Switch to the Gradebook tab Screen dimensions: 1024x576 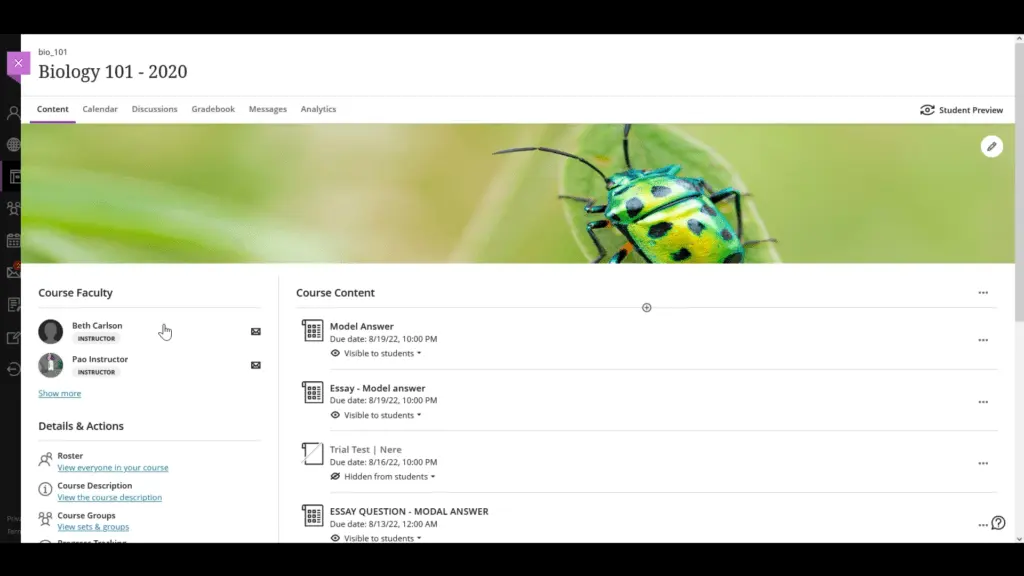tap(213, 109)
